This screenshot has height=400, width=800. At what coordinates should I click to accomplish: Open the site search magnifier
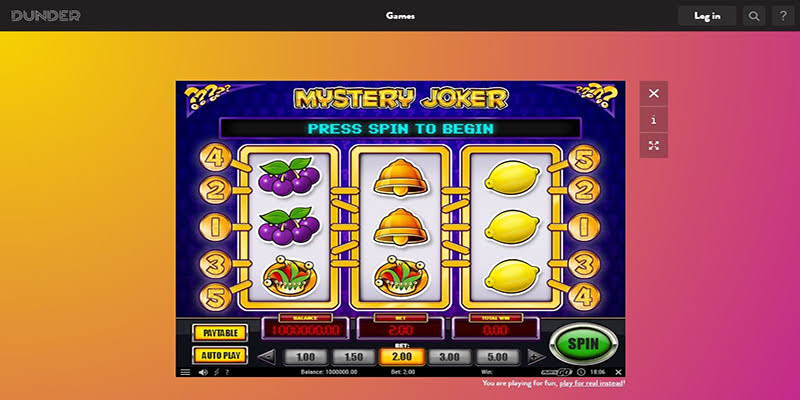(754, 16)
